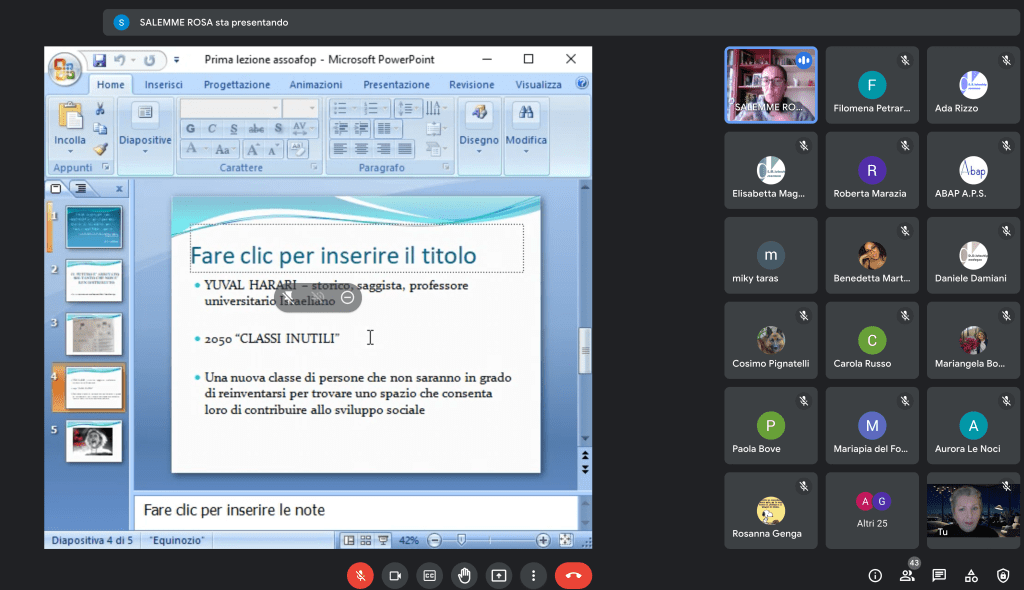Leave the call with red hang-up button
Viewport: 1024px width, 590px height.
tap(573, 575)
